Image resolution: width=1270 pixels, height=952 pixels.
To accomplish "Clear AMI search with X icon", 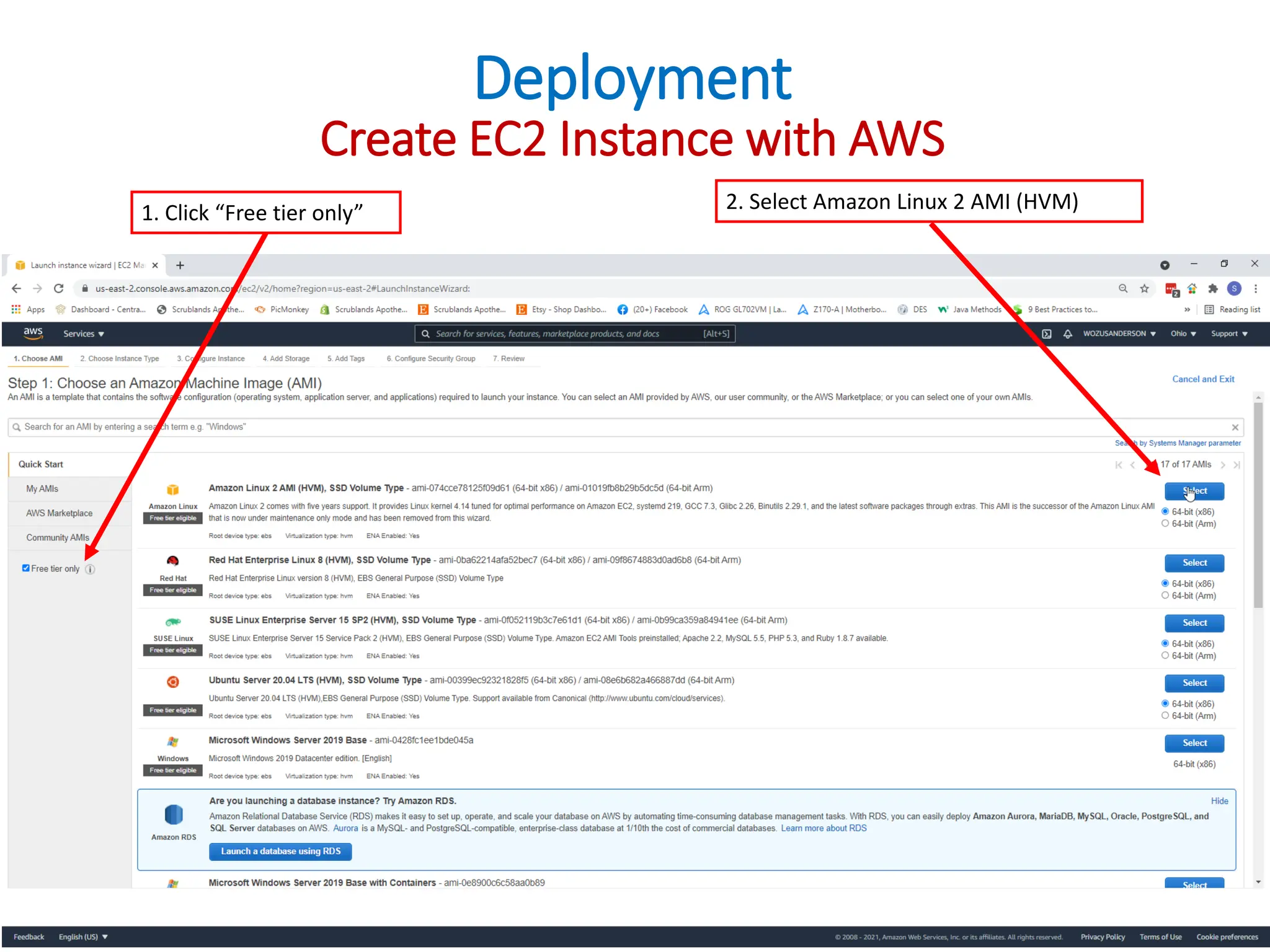I will pos(1235,427).
